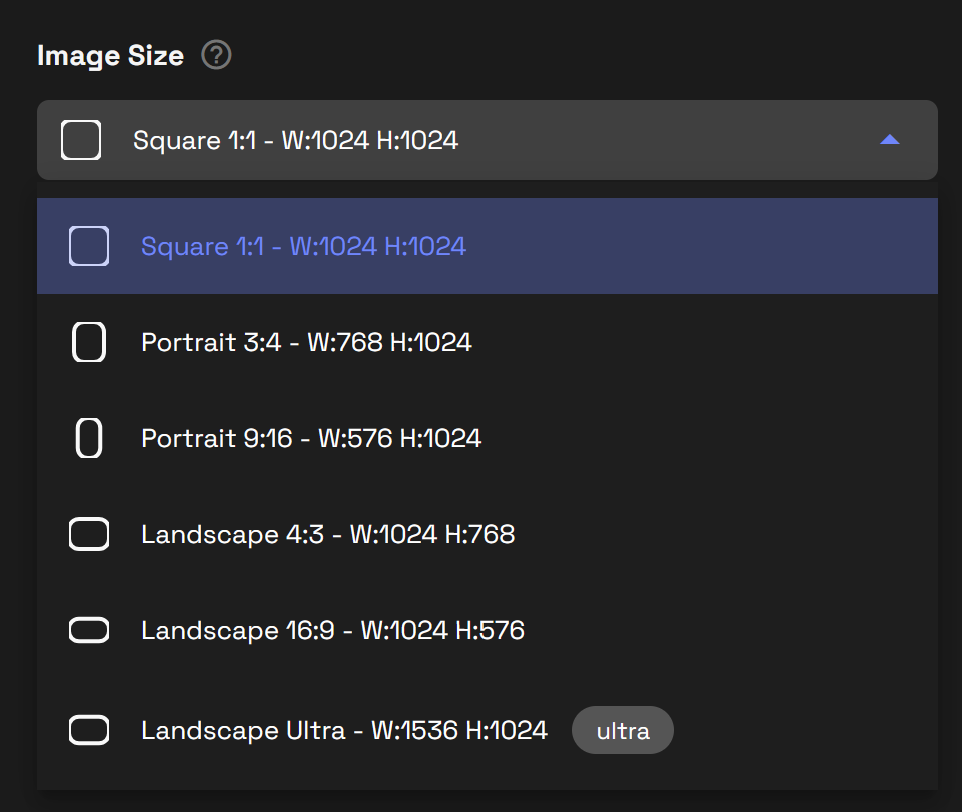Click the Image Size section label
The width and height of the screenshot is (962, 812).
pos(110,55)
